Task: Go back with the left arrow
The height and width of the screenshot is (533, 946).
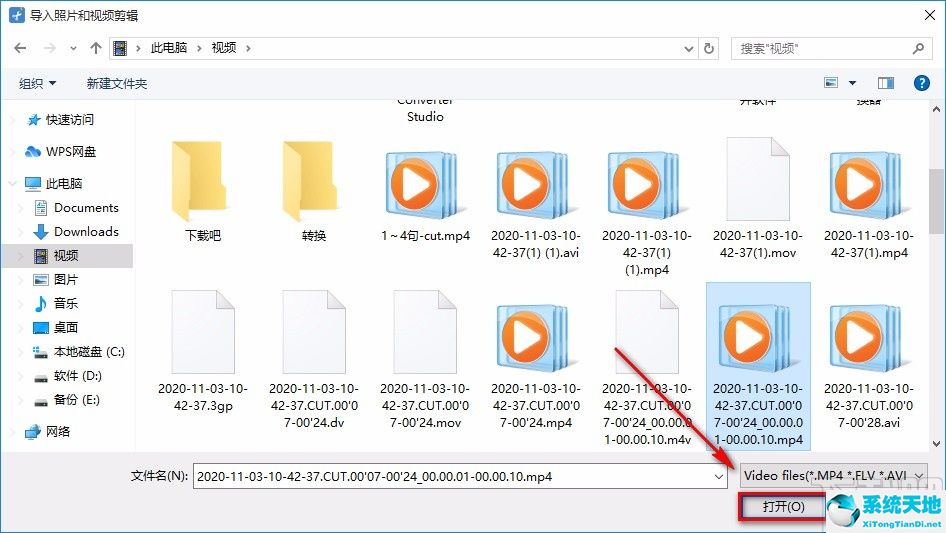Action: (x=20, y=48)
